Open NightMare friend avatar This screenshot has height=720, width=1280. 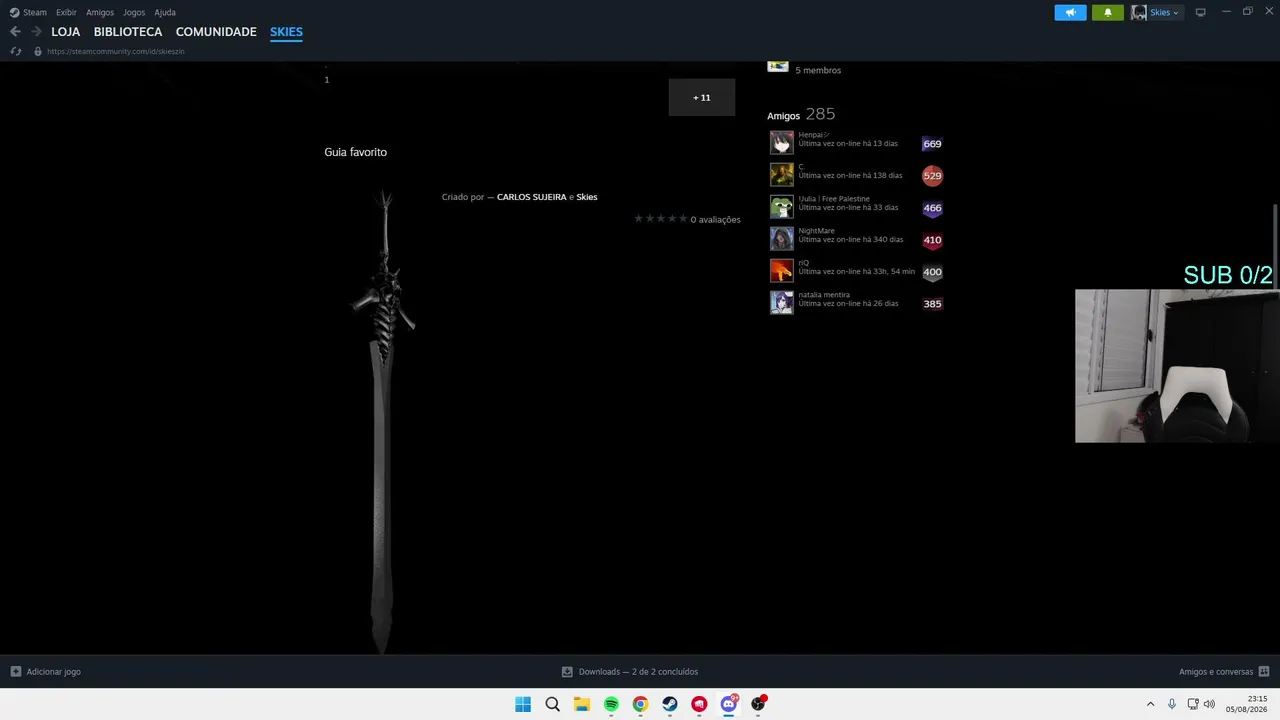coord(781,238)
